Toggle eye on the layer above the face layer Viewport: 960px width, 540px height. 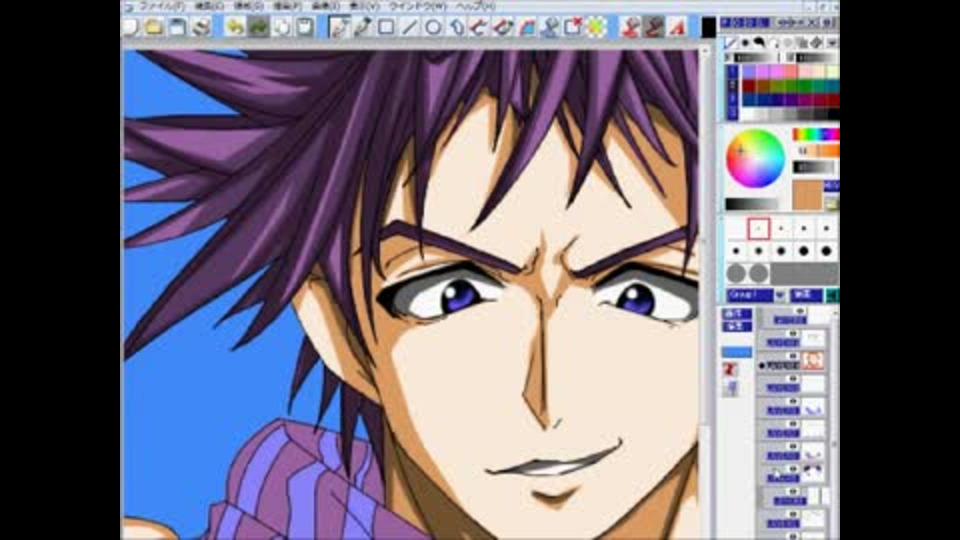coord(793,334)
